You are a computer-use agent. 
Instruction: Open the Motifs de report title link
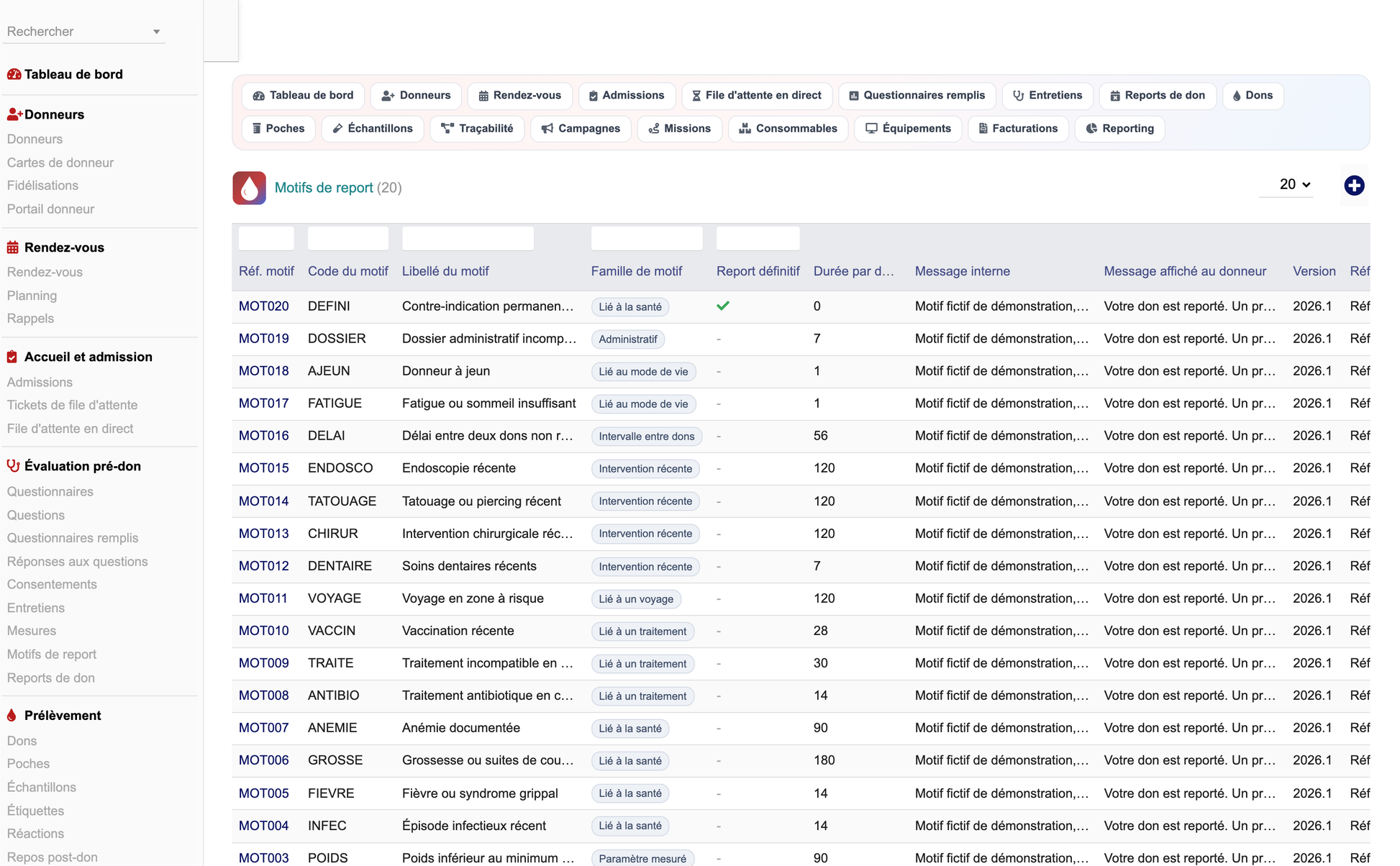(324, 188)
